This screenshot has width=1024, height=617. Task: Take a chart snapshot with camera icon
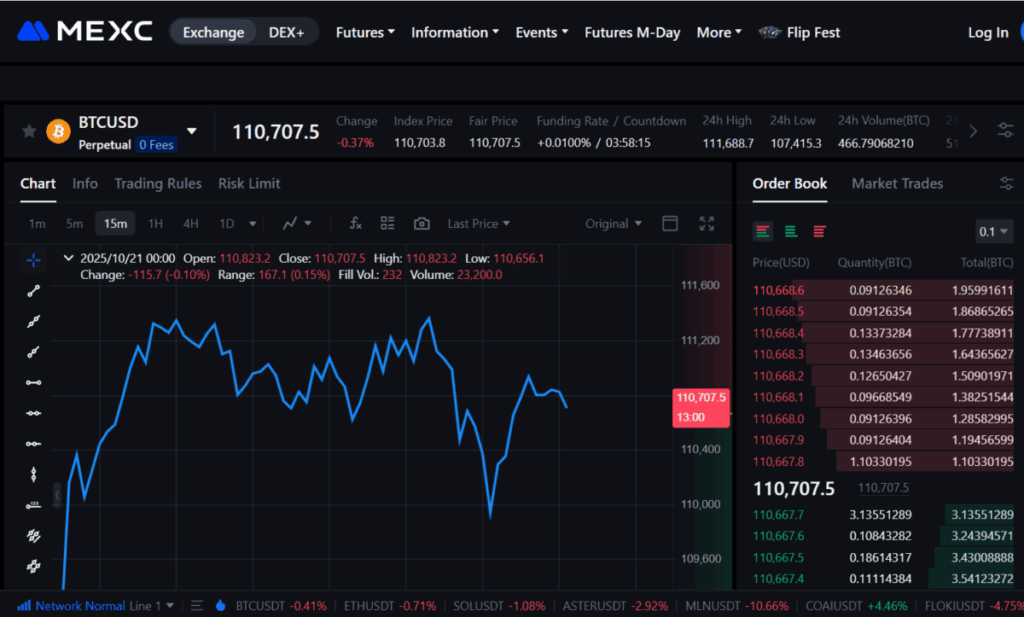[422, 223]
